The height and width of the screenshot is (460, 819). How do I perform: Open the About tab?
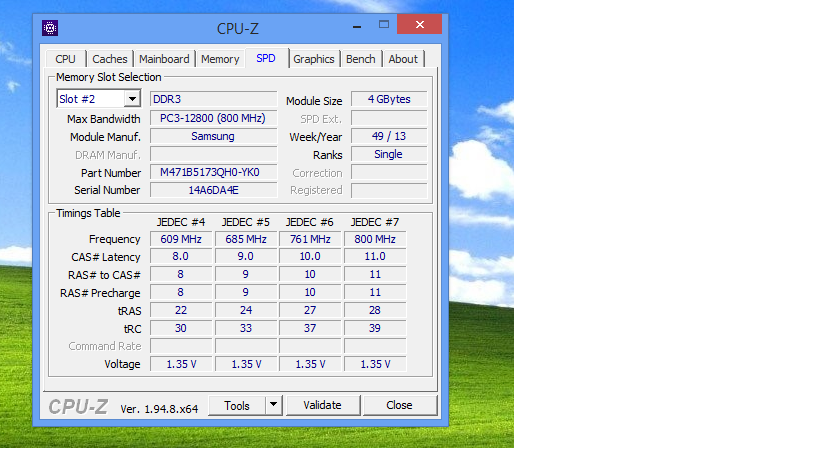403,59
